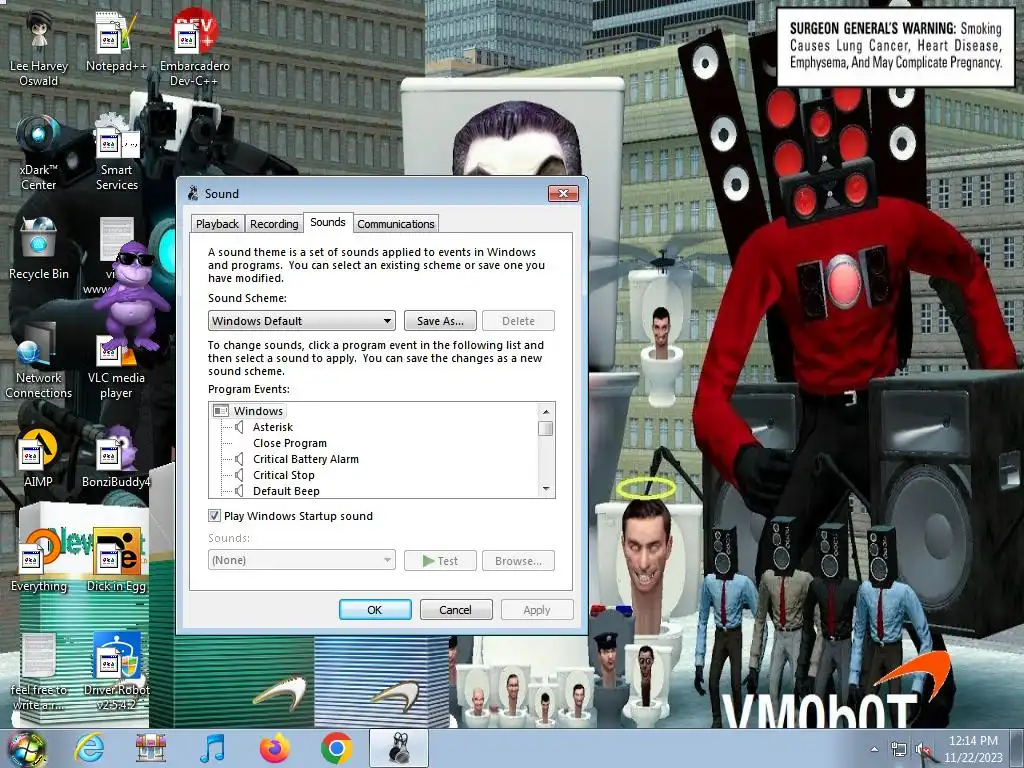Click the Test sound button
The width and height of the screenshot is (1024, 768).
click(440, 560)
